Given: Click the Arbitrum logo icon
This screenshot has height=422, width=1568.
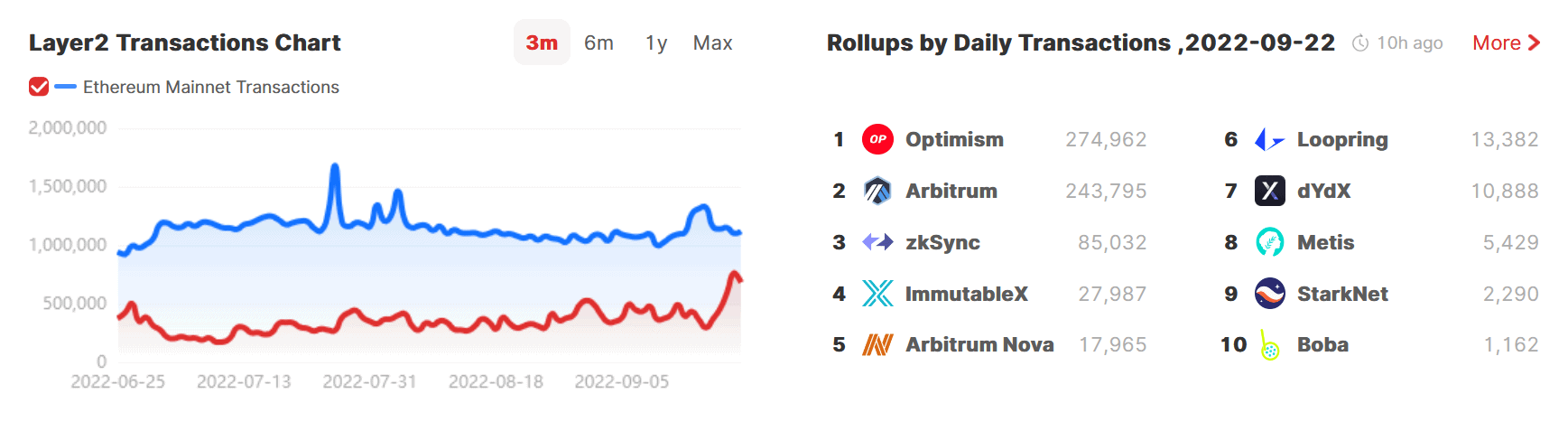Looking at the screenshot, I should [877, 191].
